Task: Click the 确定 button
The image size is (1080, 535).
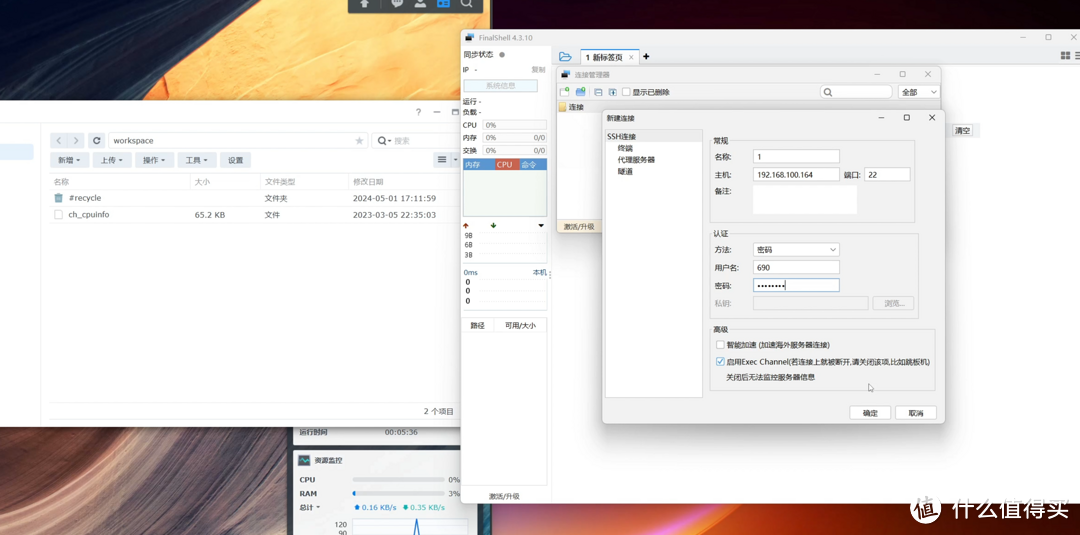Action: 869,413
